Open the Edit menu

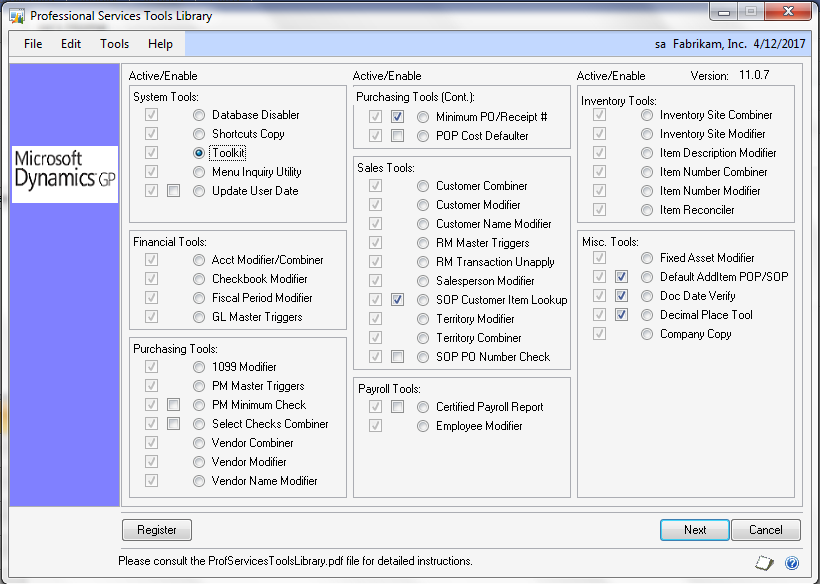tap(71, 44)
